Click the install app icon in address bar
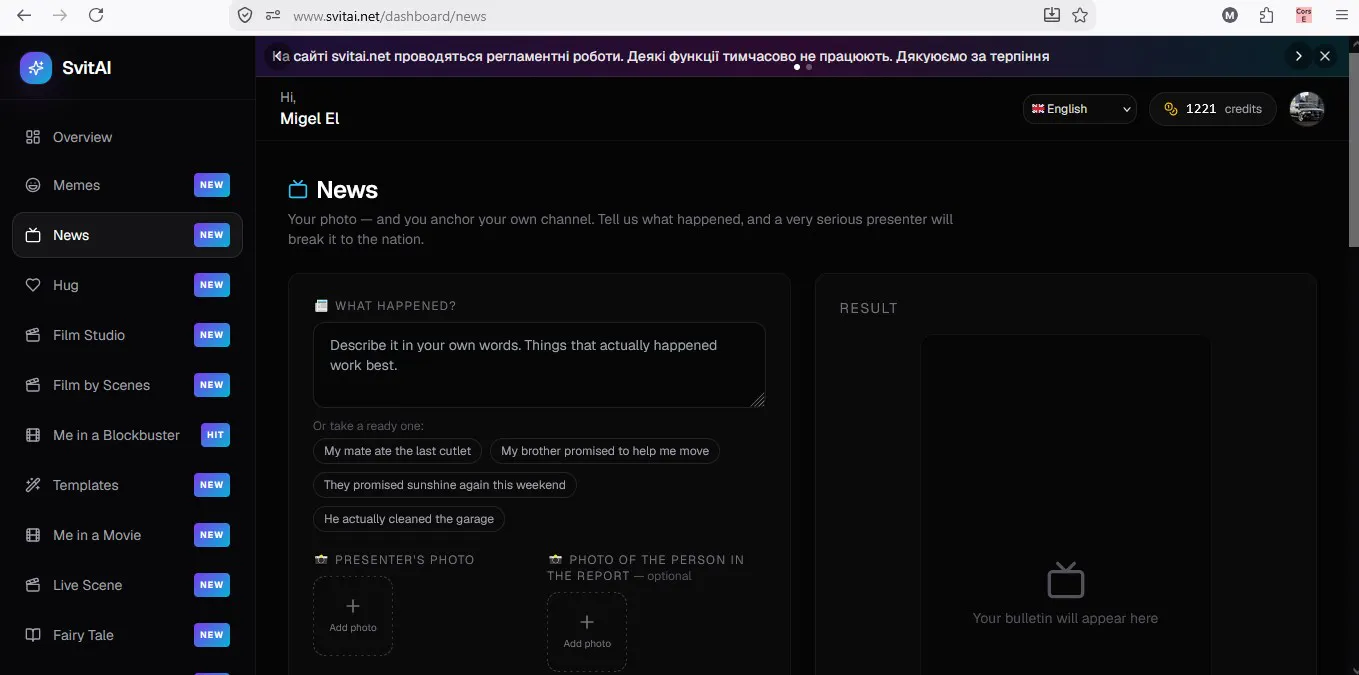Viewport: 1359px width, 675px height. coord(1051,15)
